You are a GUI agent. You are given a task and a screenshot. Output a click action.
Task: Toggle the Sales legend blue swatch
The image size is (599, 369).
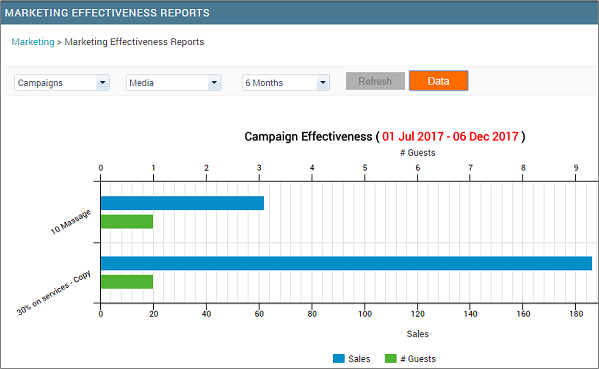339,359
